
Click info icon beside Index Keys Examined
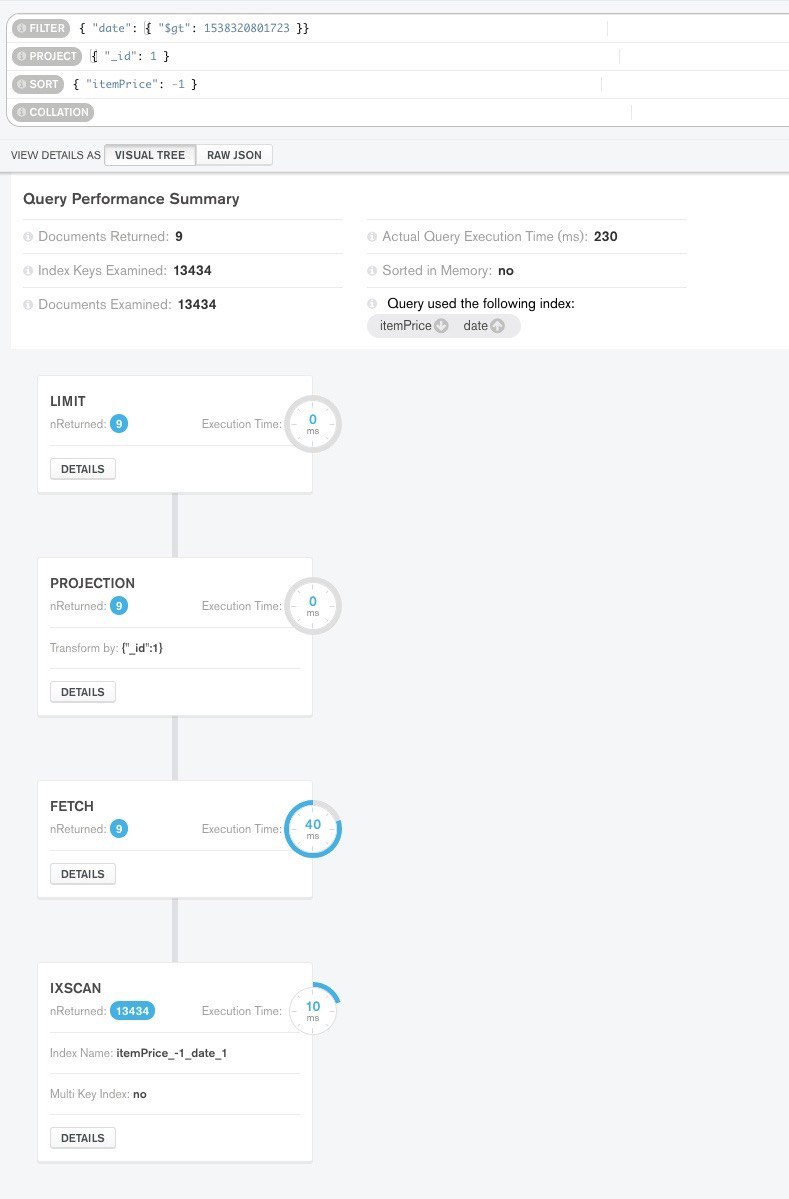28,271
